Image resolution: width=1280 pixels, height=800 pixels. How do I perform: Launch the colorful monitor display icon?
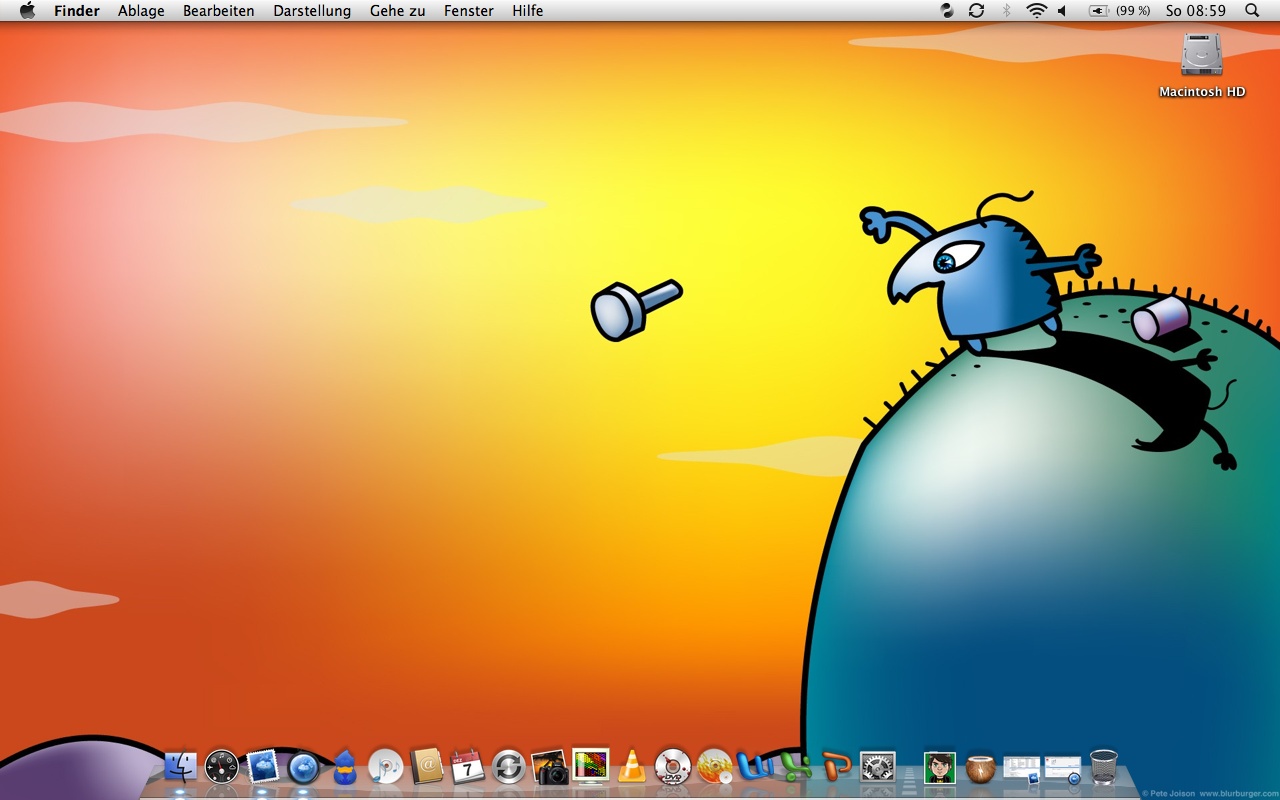pos(591,767)
